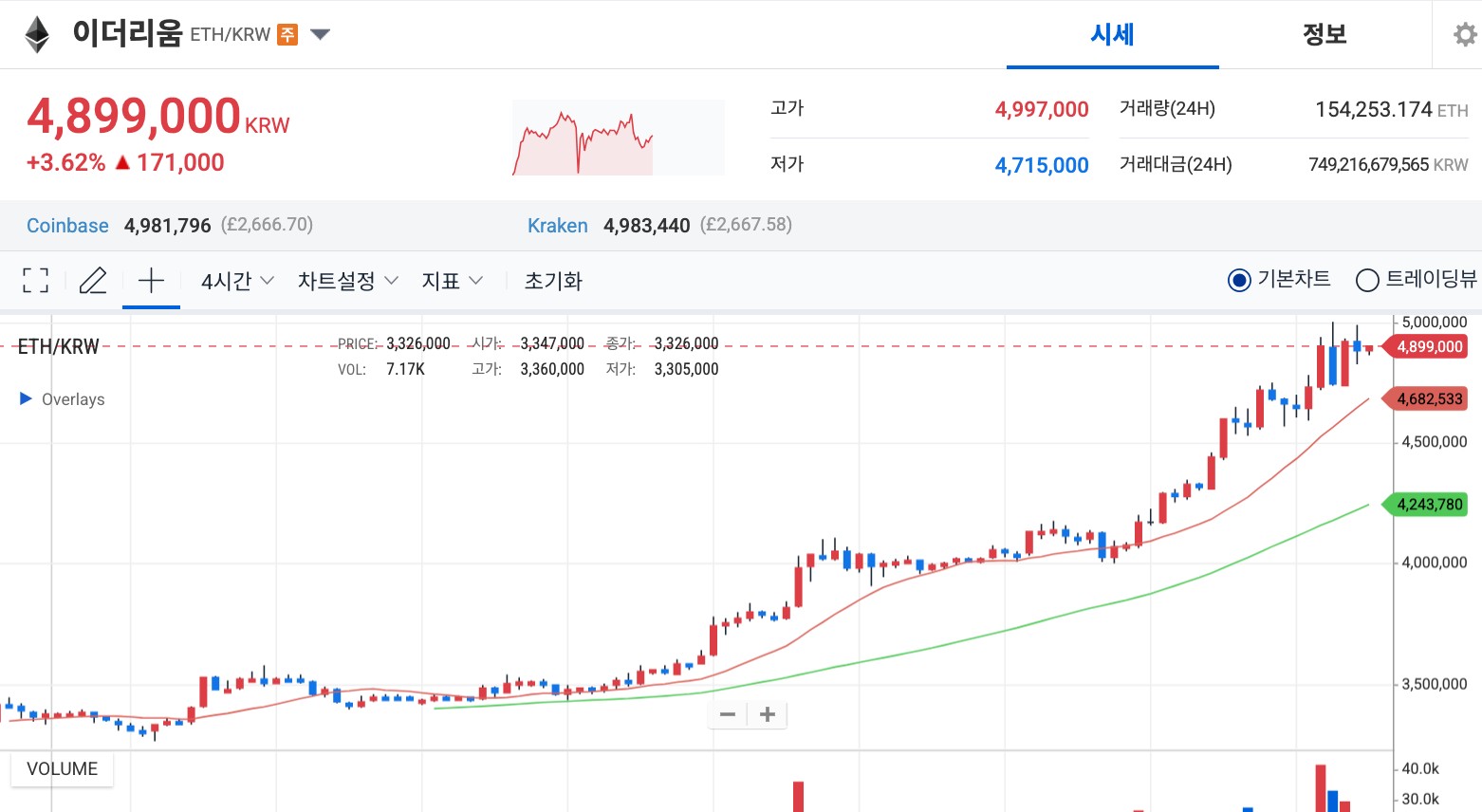Click the PRICE: 3,326,000 readout

(394, 344)
